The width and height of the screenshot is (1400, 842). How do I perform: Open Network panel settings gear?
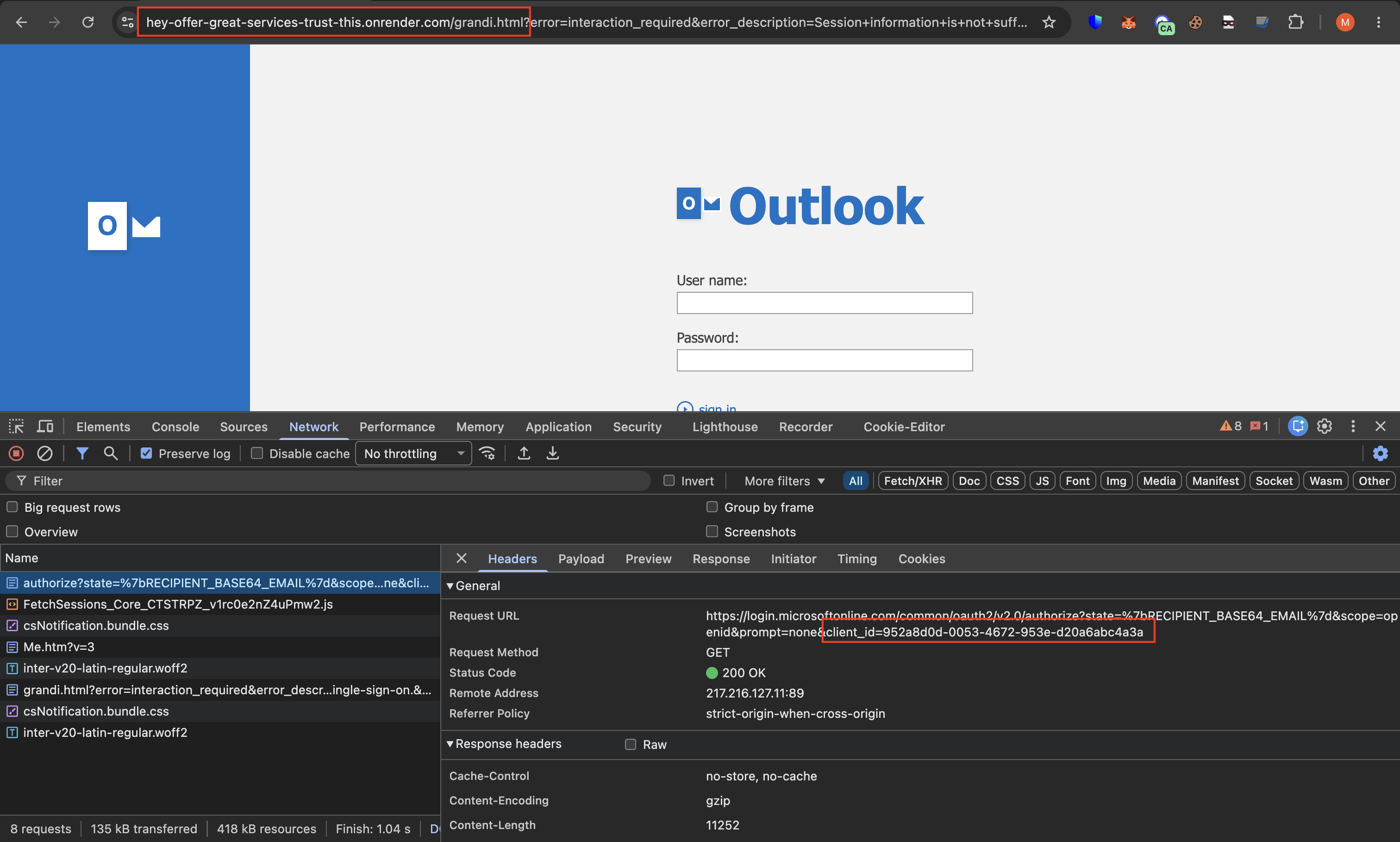point(1380,453)
